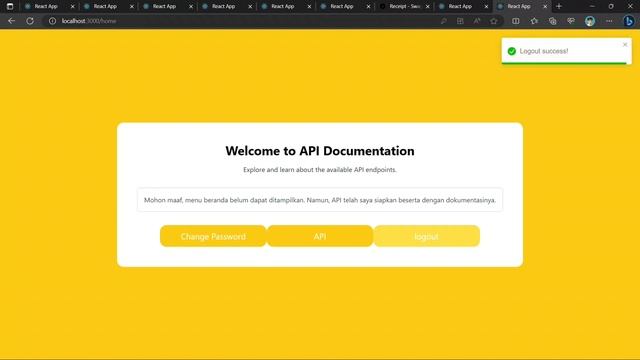The width and height of the screenshot is (640, 360).
Task: Close the Receipt browser tab
Action: tap(427, 7)
